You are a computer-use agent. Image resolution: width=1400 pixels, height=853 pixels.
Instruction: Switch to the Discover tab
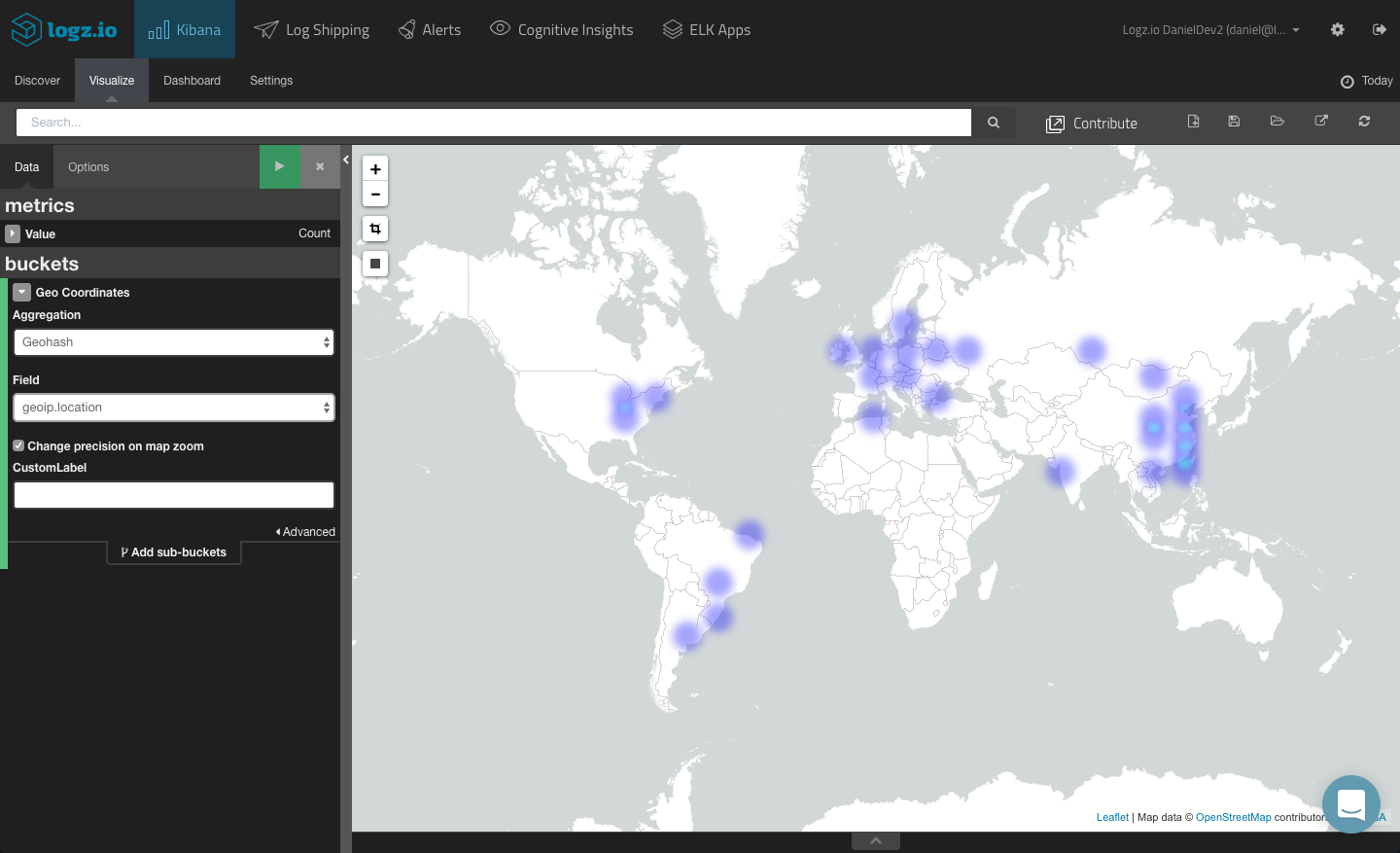37,81
